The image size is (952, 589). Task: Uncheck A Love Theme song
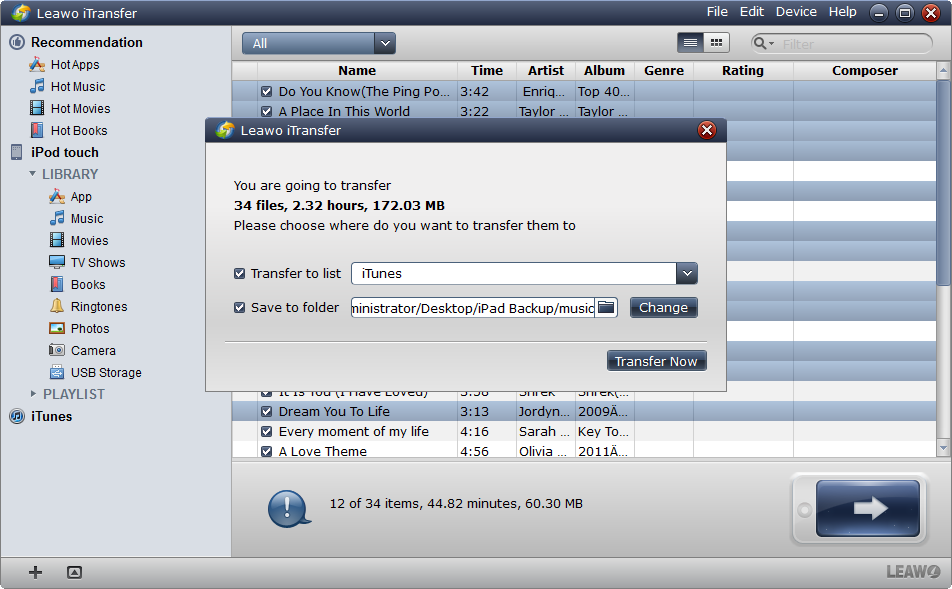(266, 452)
